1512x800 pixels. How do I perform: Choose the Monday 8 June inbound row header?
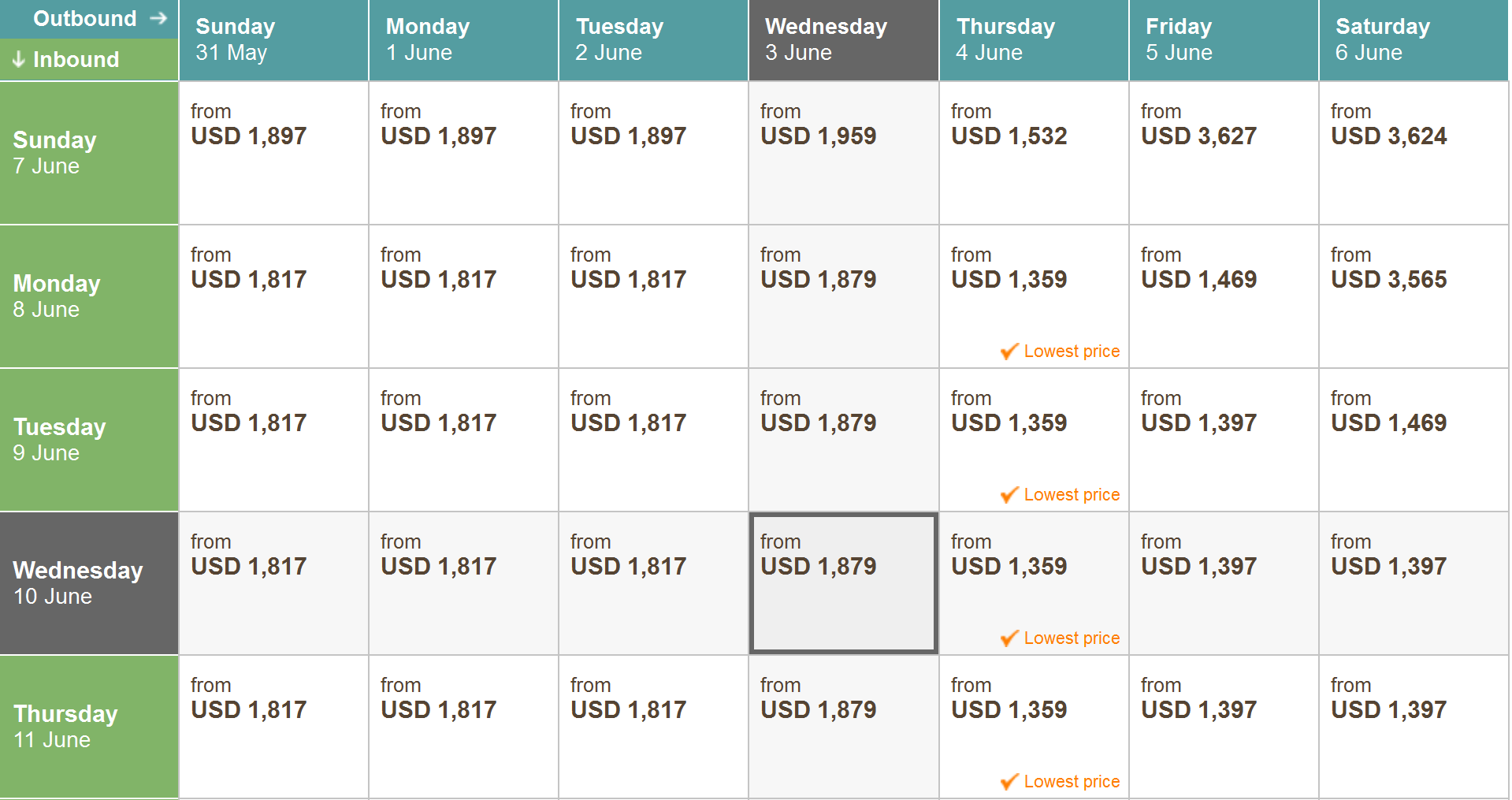89,296
